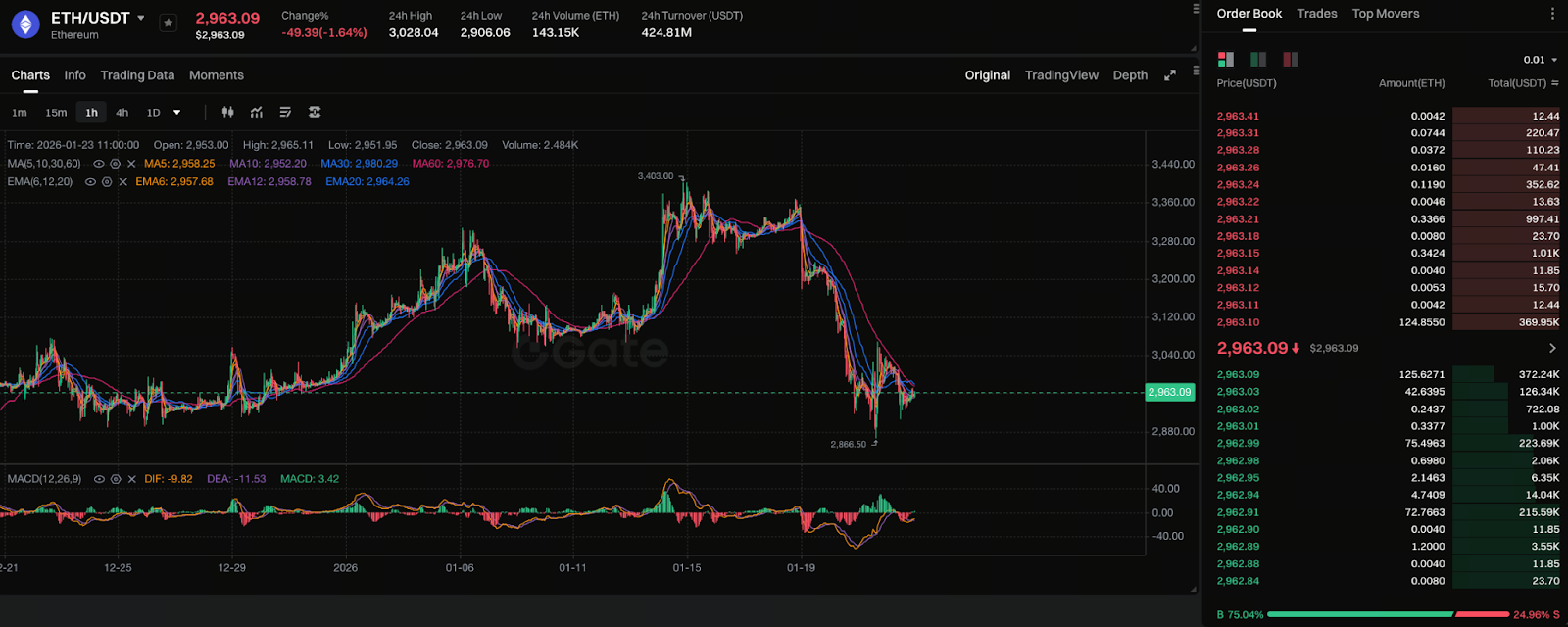Image resolution: width=1568 pixels, height=627 pixels.
Task: Toggle visibility of the MACD(12,26,9) indicator
Action: coord(99,479)
